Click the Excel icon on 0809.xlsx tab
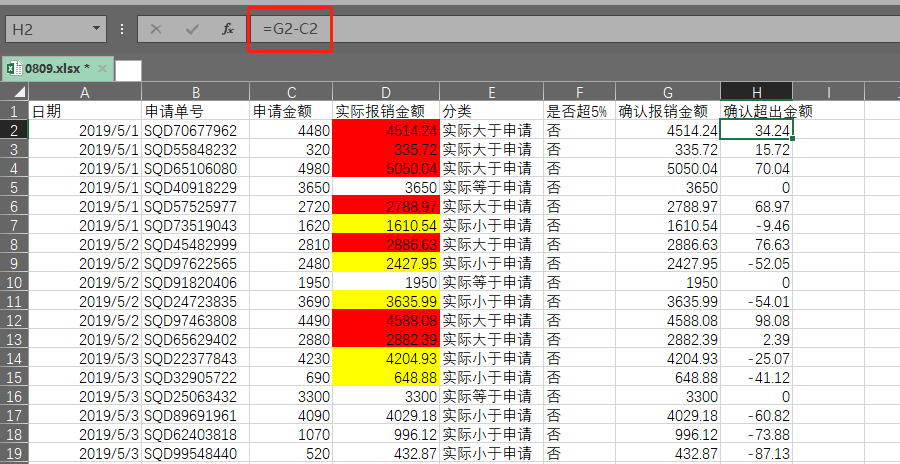900x464 pixels. (x=14, y=69)
